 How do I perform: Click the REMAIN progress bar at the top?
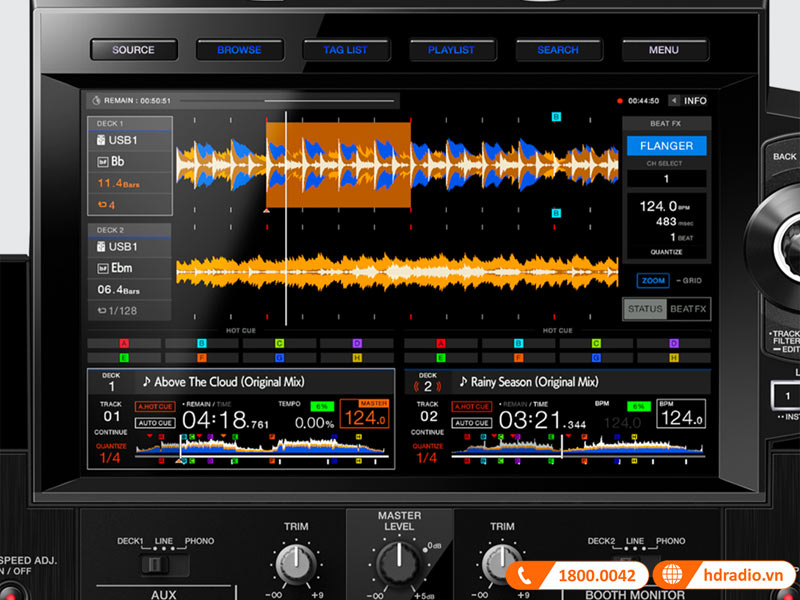point(240,100)
